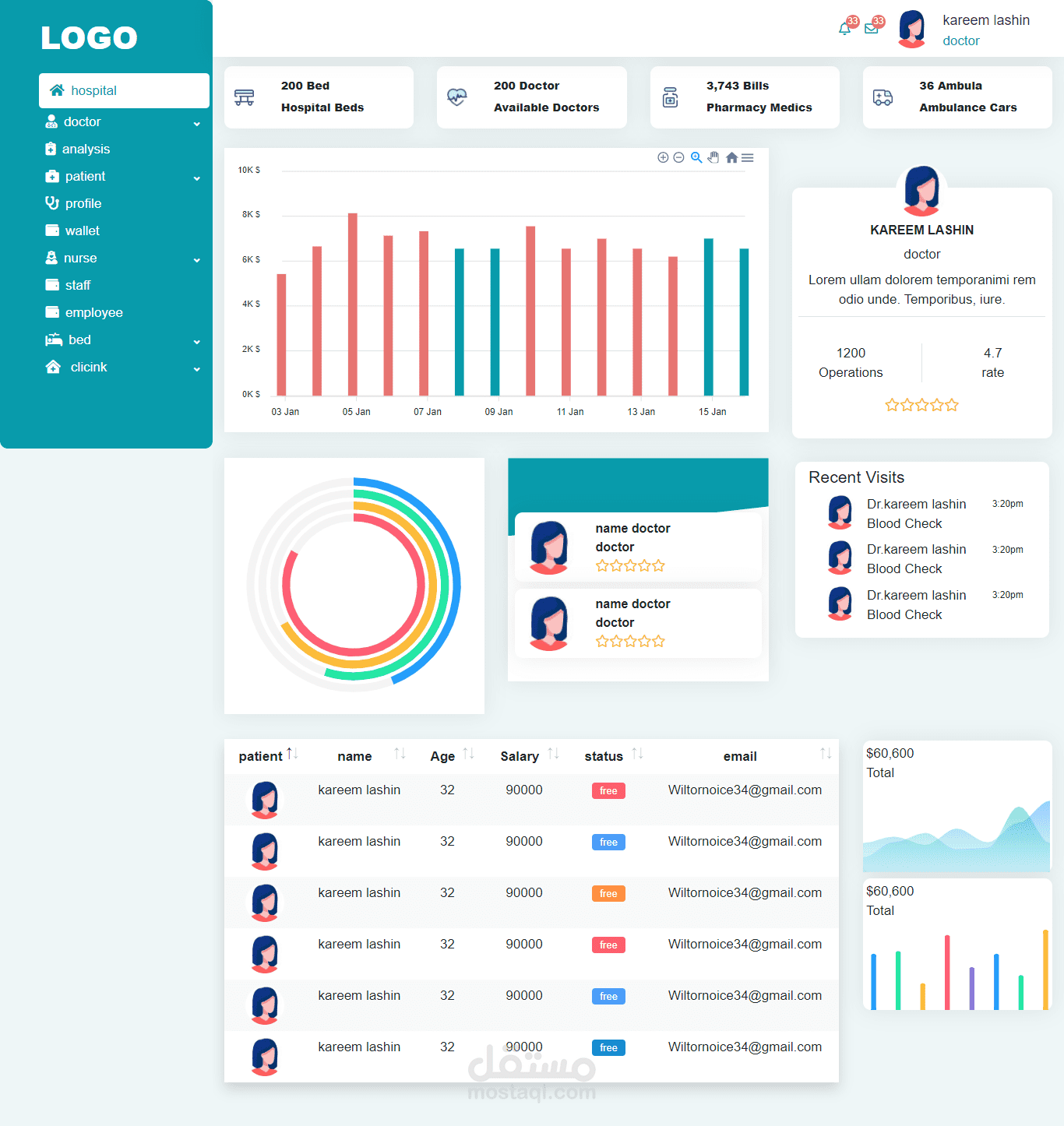Zoom out the bar chart
Screen dimensions: 1064x1126
point(678,157)
